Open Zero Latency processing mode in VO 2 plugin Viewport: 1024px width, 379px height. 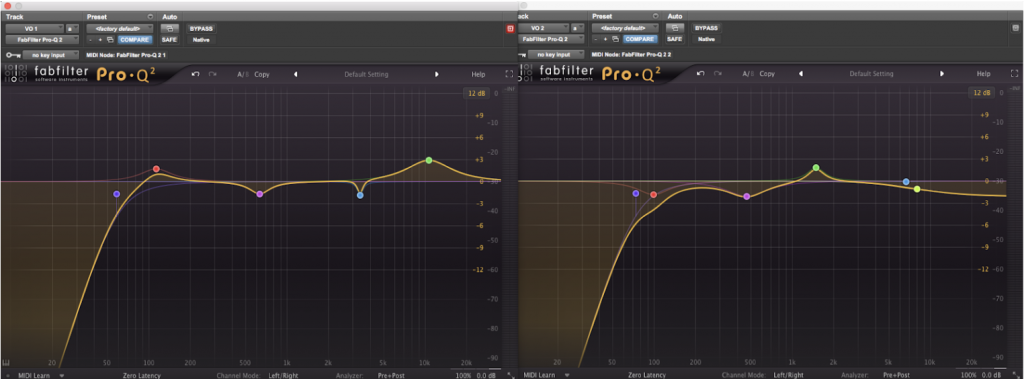click(647, 376)
